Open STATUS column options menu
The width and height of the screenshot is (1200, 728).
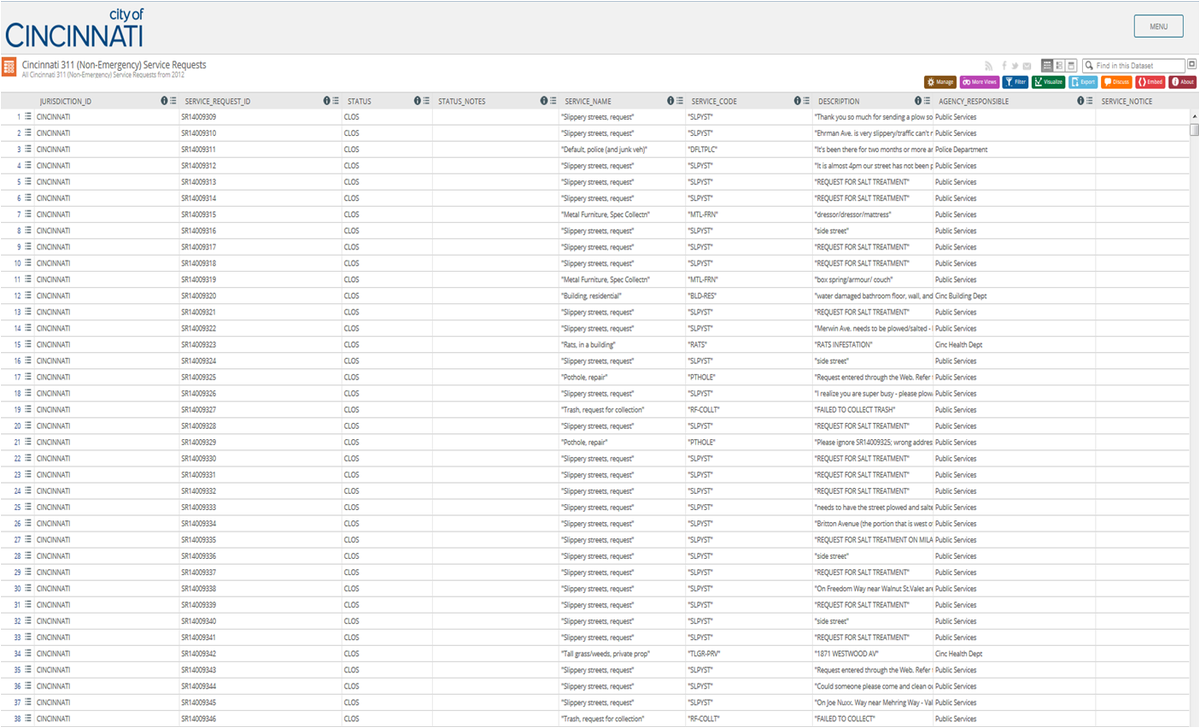(426, 101)
